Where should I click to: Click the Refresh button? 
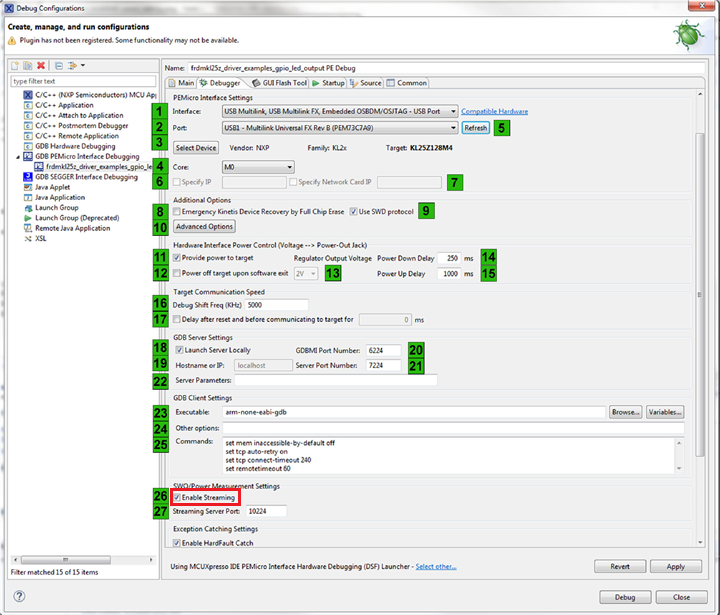[475, 128]
